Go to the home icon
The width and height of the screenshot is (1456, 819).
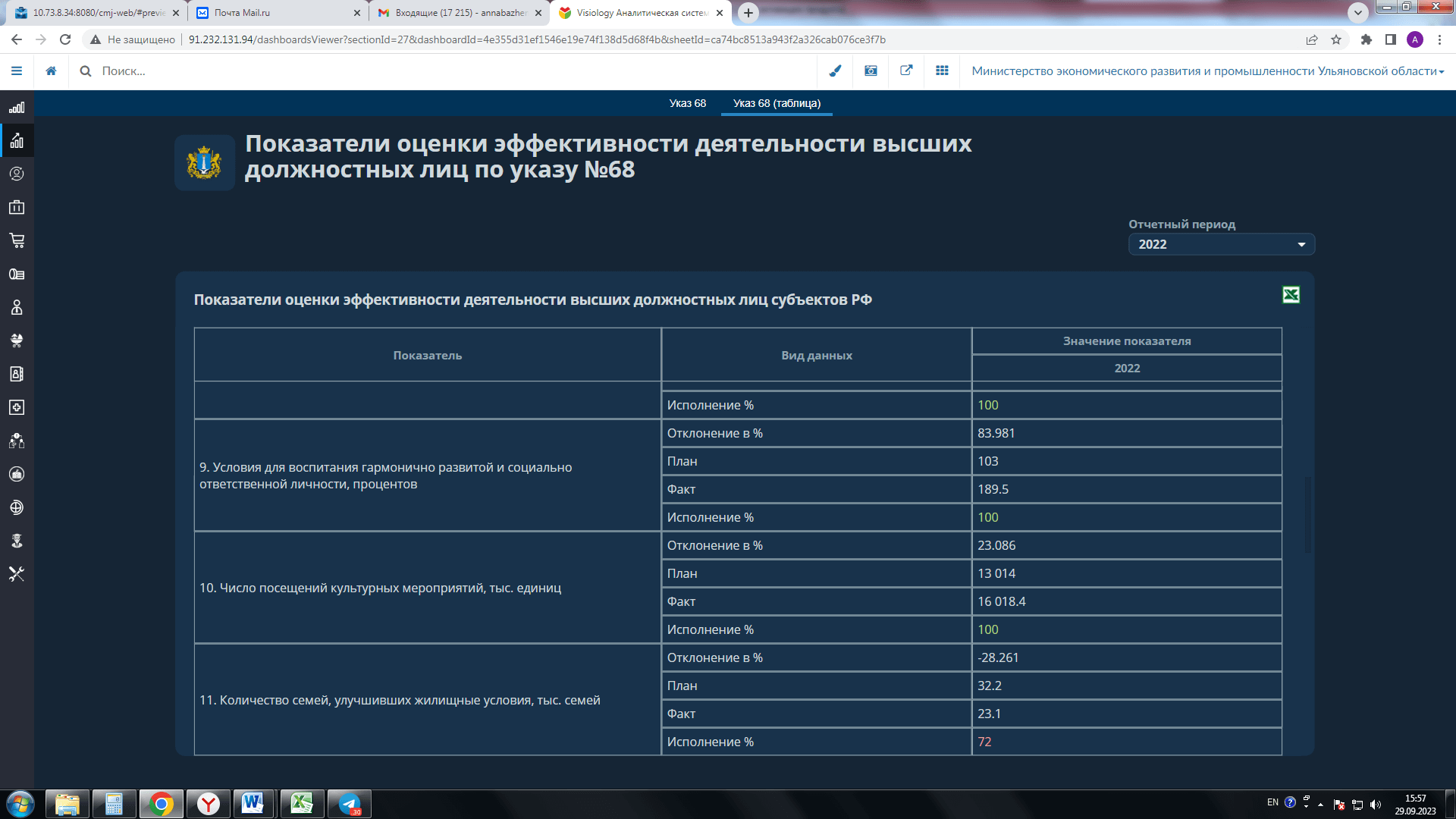51,71
